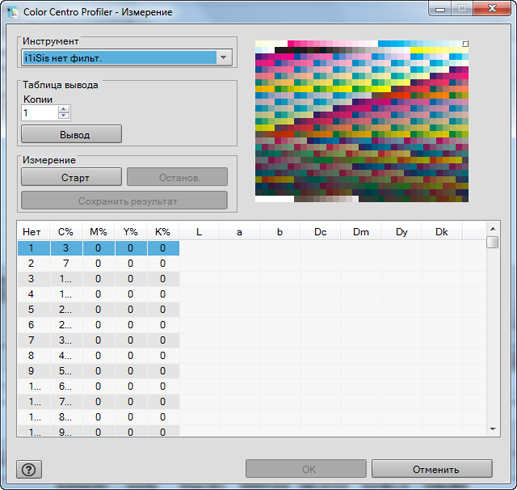Click the Color Centro Profiler title bar icon
This screenshot has height=490, width=517.
point(12,12)
